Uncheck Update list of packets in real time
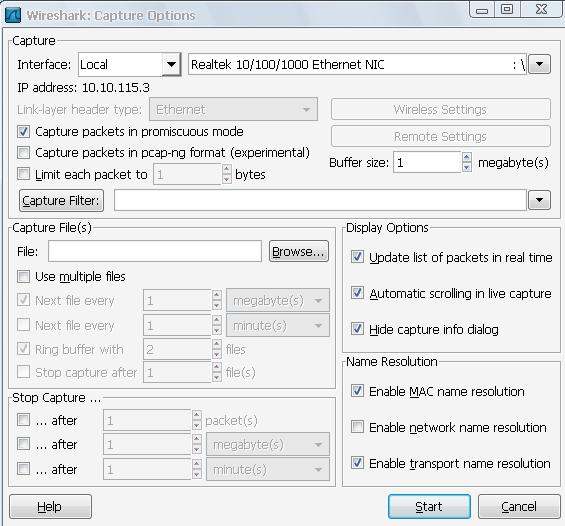The image size is (565, 526). [357, 257]
